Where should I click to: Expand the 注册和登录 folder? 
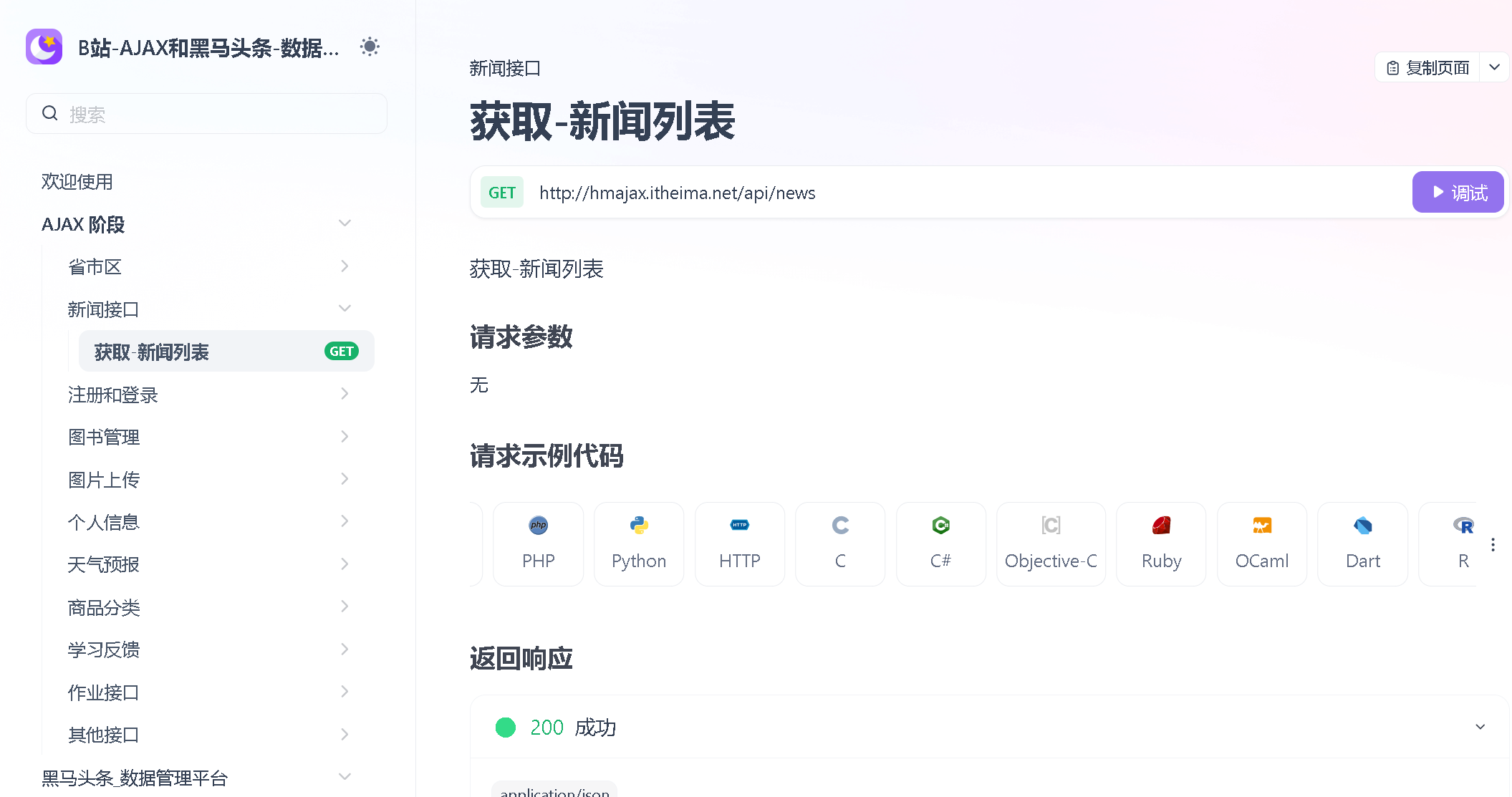coord(345,394)
